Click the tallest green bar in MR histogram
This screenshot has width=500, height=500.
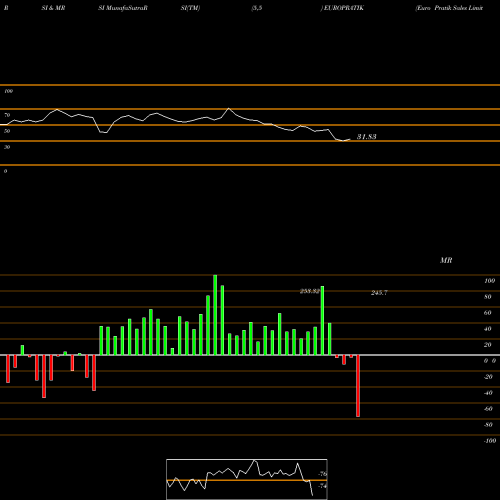point(215,315)
